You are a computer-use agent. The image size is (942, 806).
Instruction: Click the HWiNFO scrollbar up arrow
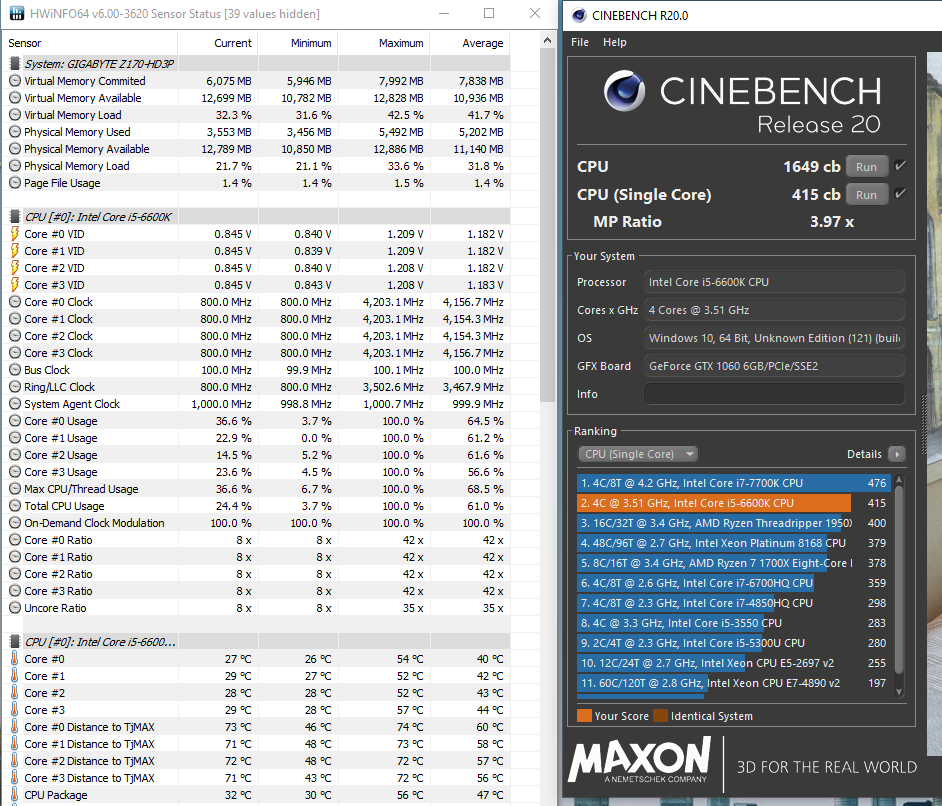click(x=547, y=41)
